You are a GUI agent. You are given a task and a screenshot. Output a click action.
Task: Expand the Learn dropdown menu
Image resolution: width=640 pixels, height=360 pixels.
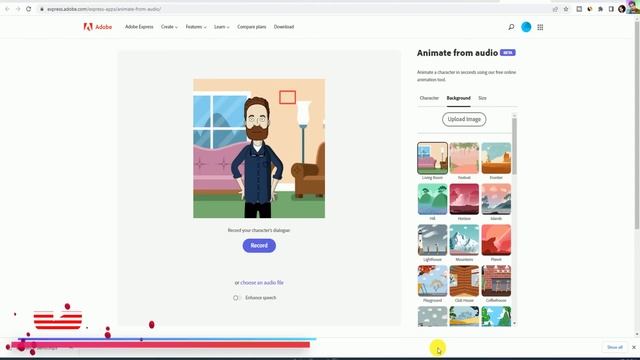click(x=222, y=27)
